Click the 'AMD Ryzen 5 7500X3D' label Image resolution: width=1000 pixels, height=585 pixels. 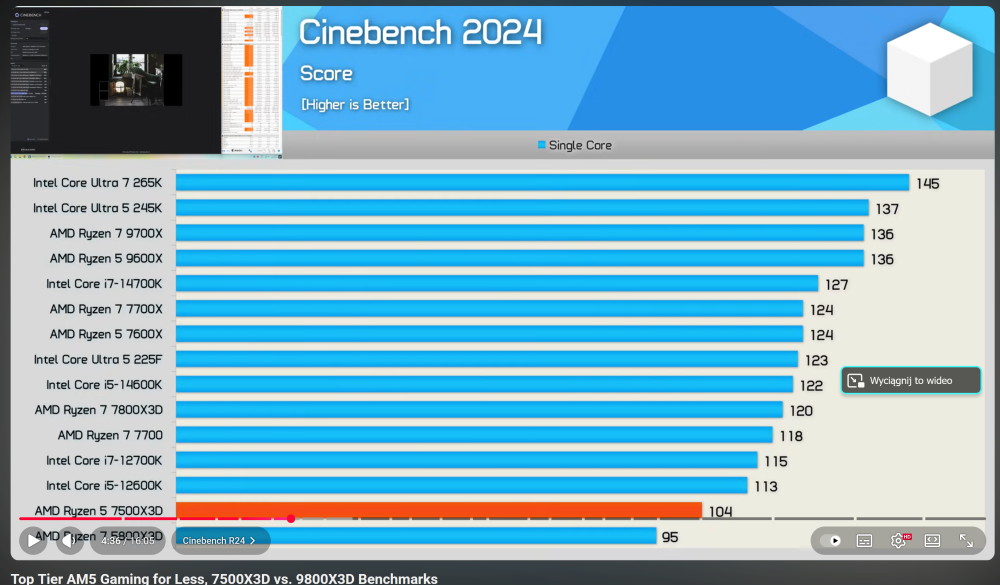(x=98, y=510)
